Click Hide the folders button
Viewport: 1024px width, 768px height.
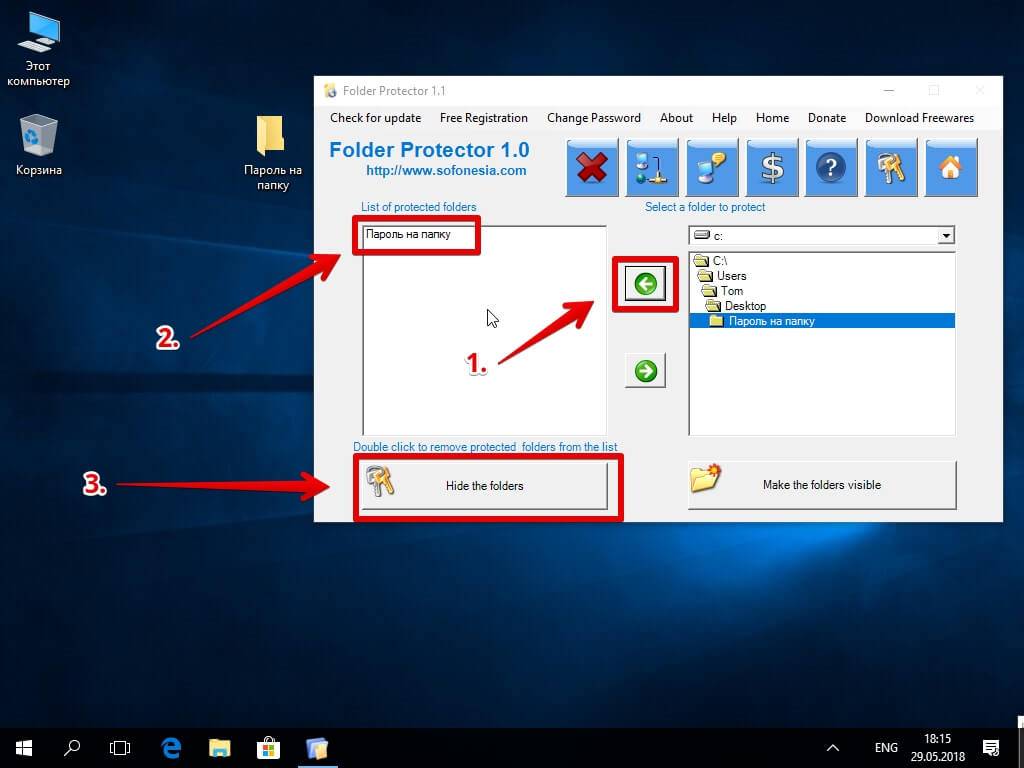(x=485, y=486)
